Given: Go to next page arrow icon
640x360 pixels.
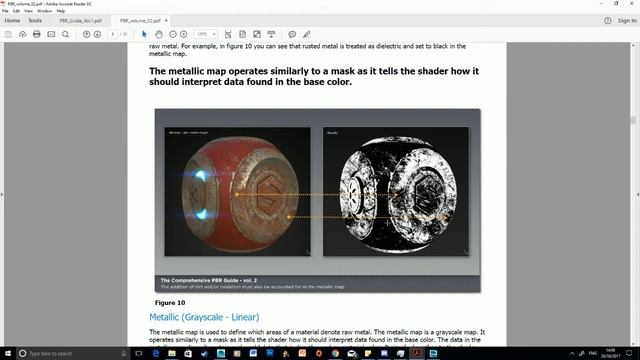Looking at the screenshot, I should pos(97,34).
